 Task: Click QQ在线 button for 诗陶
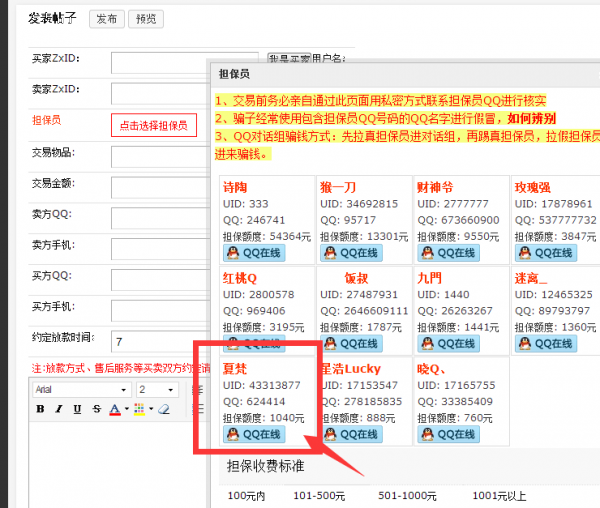pyautogui.click(x=254, y=253)
